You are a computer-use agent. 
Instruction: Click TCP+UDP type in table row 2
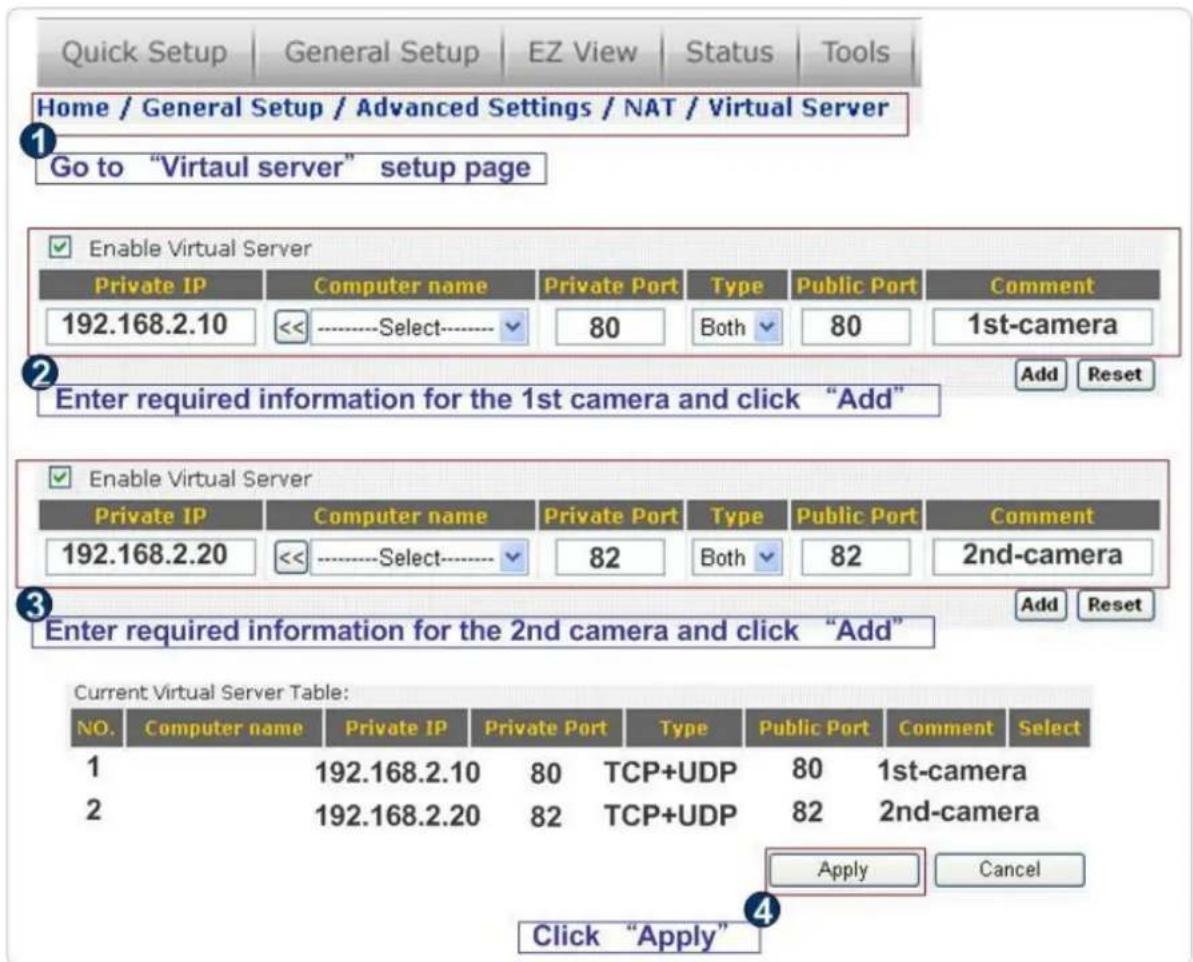click(x=670, y=816)
